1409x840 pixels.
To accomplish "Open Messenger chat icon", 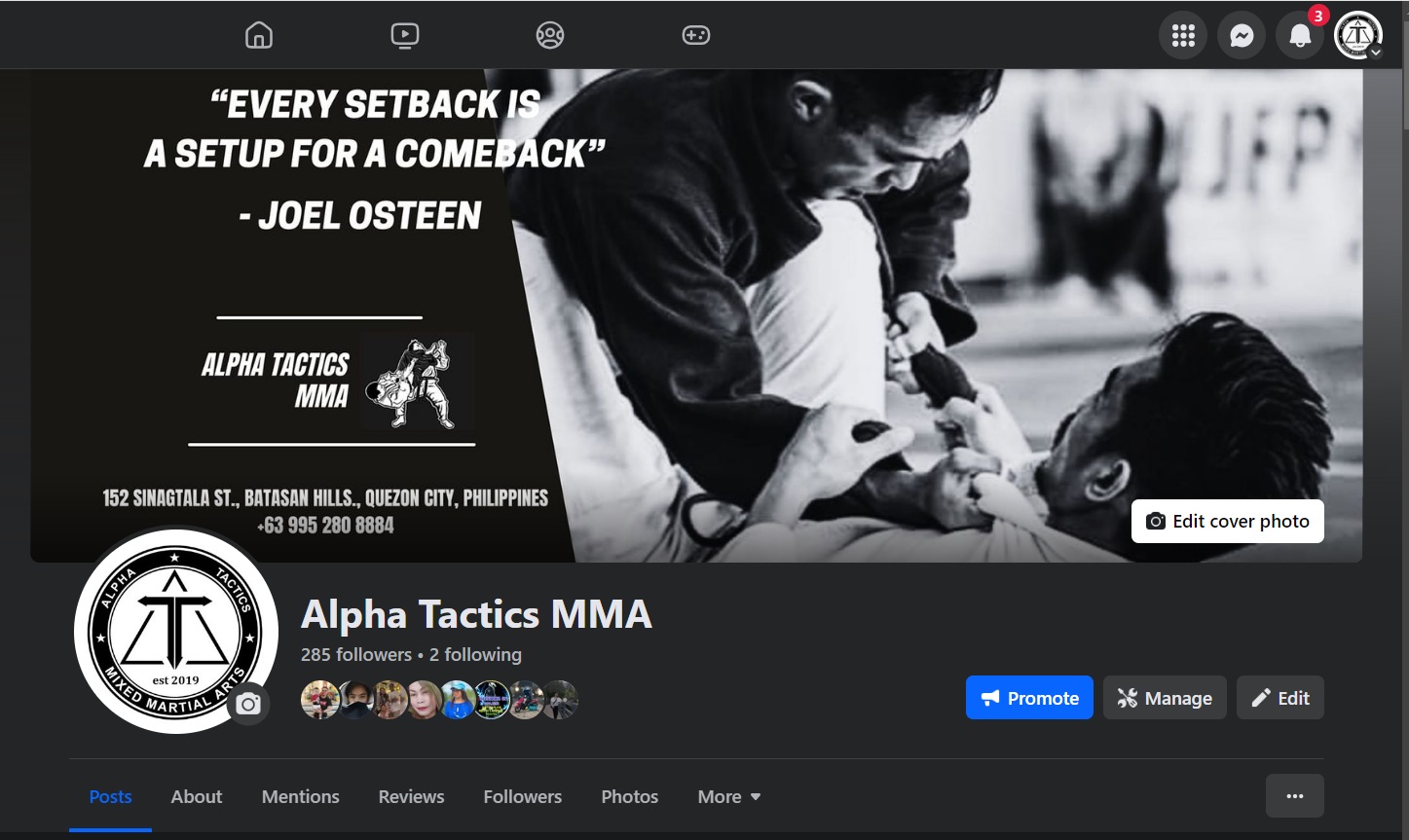I will pyautogui.click(x=1242, y=36).
